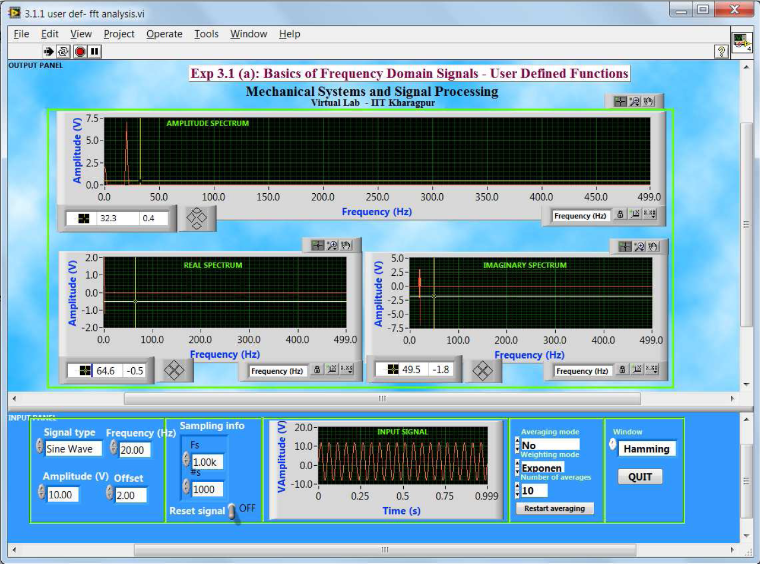Click the output panel horizontal scrollbar thumb
The width and height of the screenshot is (760, 564).
382,398
